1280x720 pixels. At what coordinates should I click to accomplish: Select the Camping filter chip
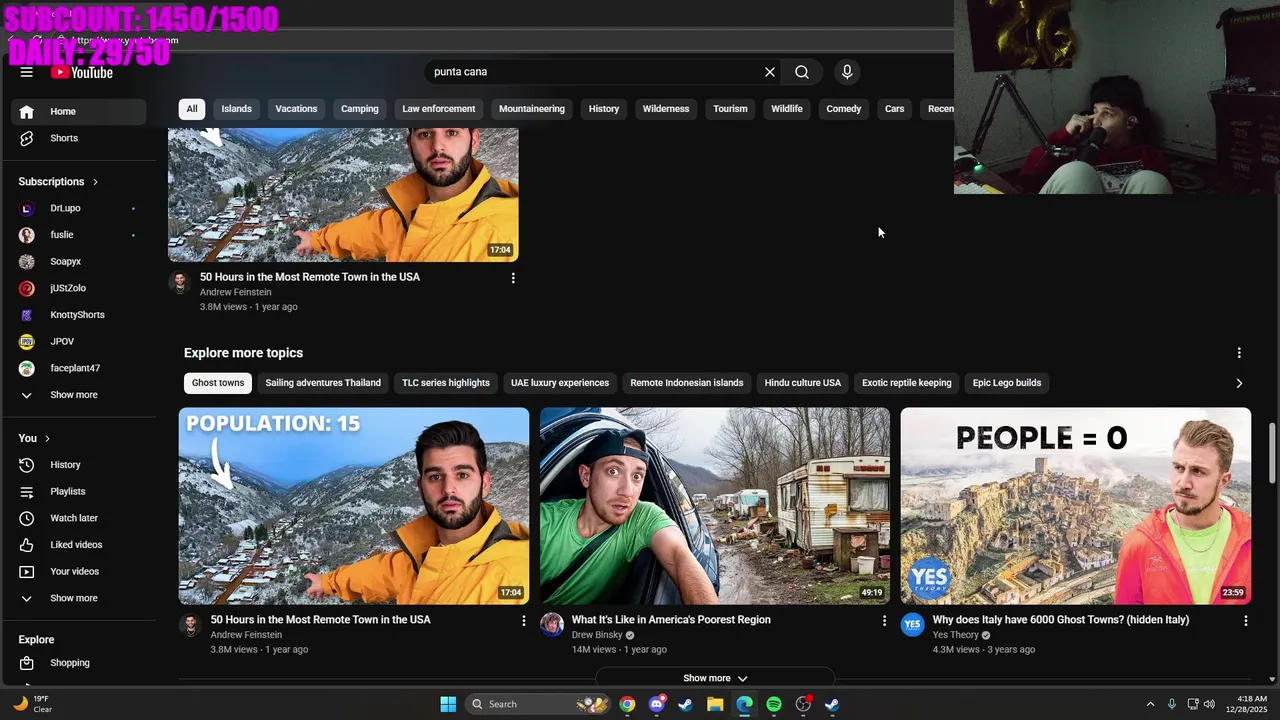[x=360, y=109]
